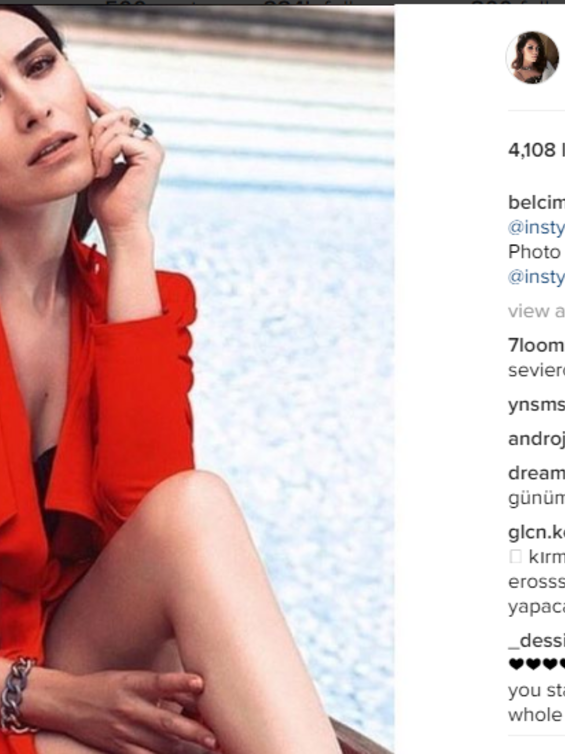Click the black hearts emoji row in comment
This screenshot has width=565, height=754.
point(536,665)
